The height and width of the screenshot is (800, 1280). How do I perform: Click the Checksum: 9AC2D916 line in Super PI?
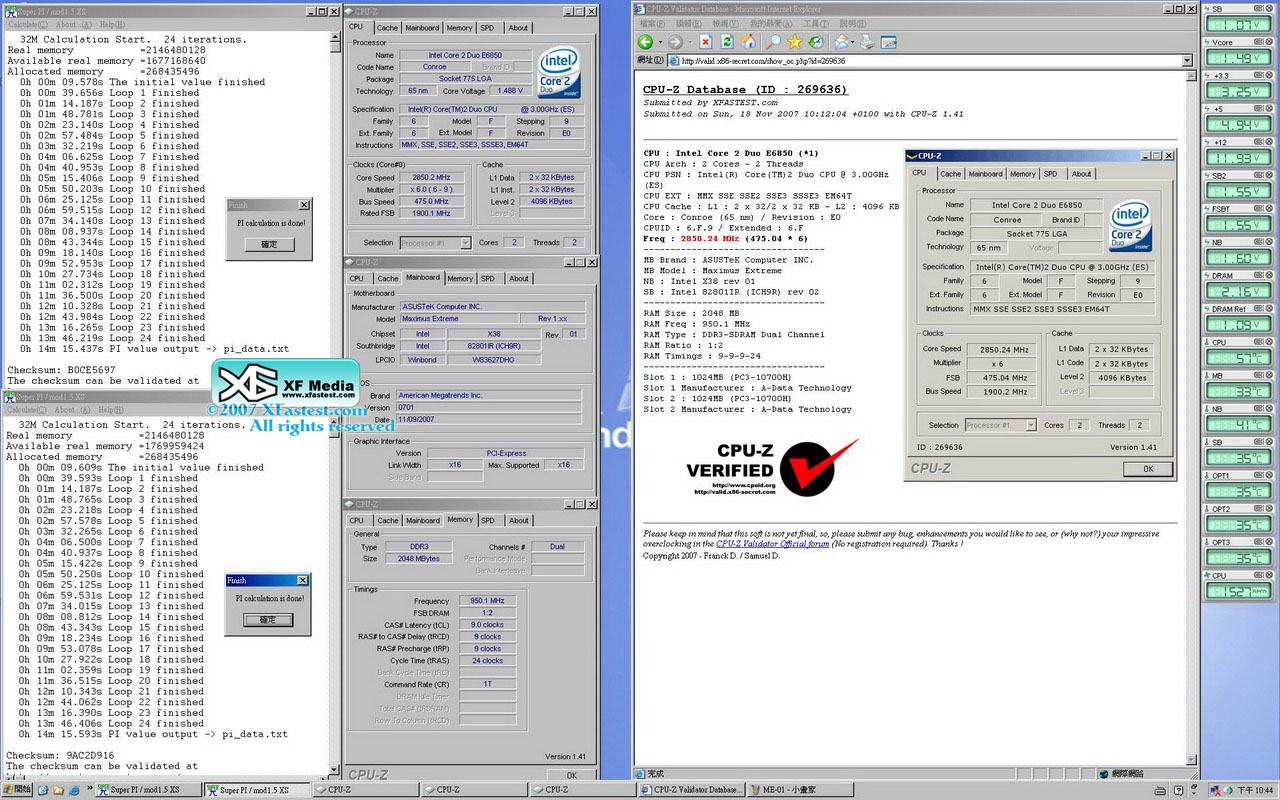click(x=61, y=755)
